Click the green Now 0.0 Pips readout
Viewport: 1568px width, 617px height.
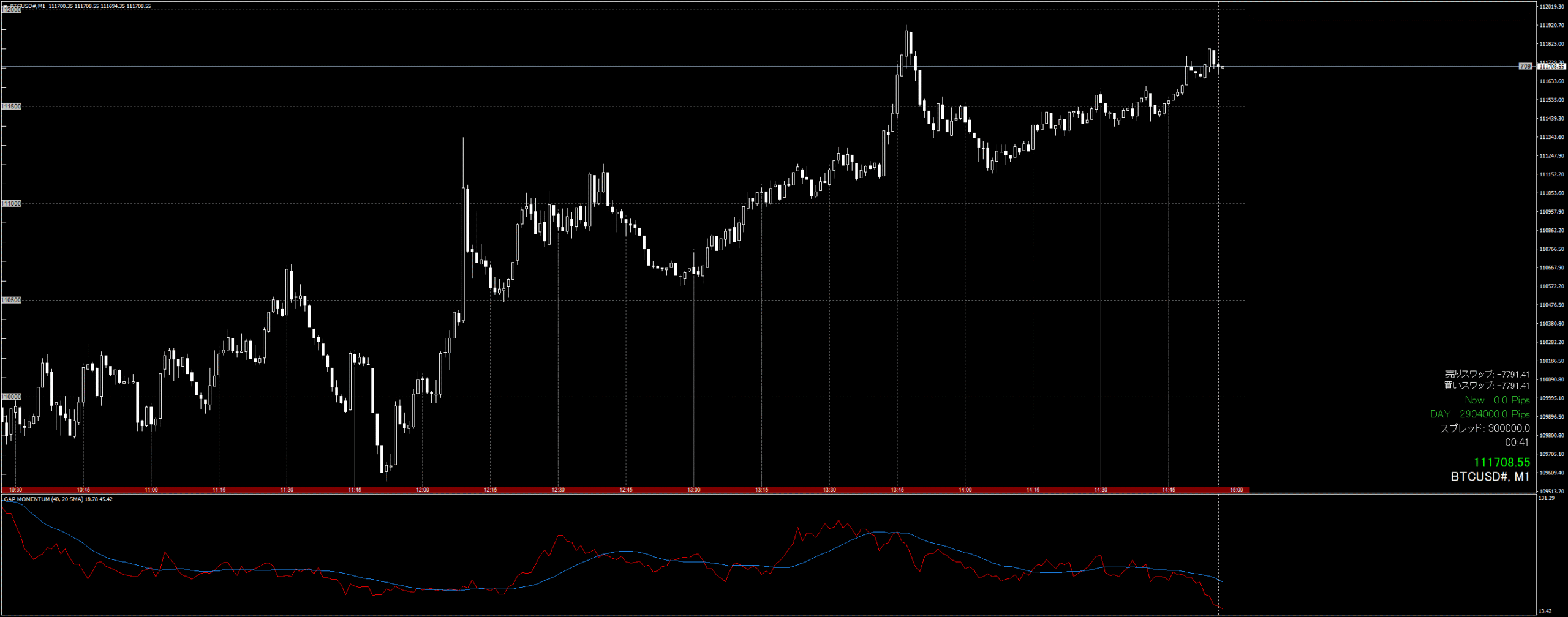(x=1496, y=400)
